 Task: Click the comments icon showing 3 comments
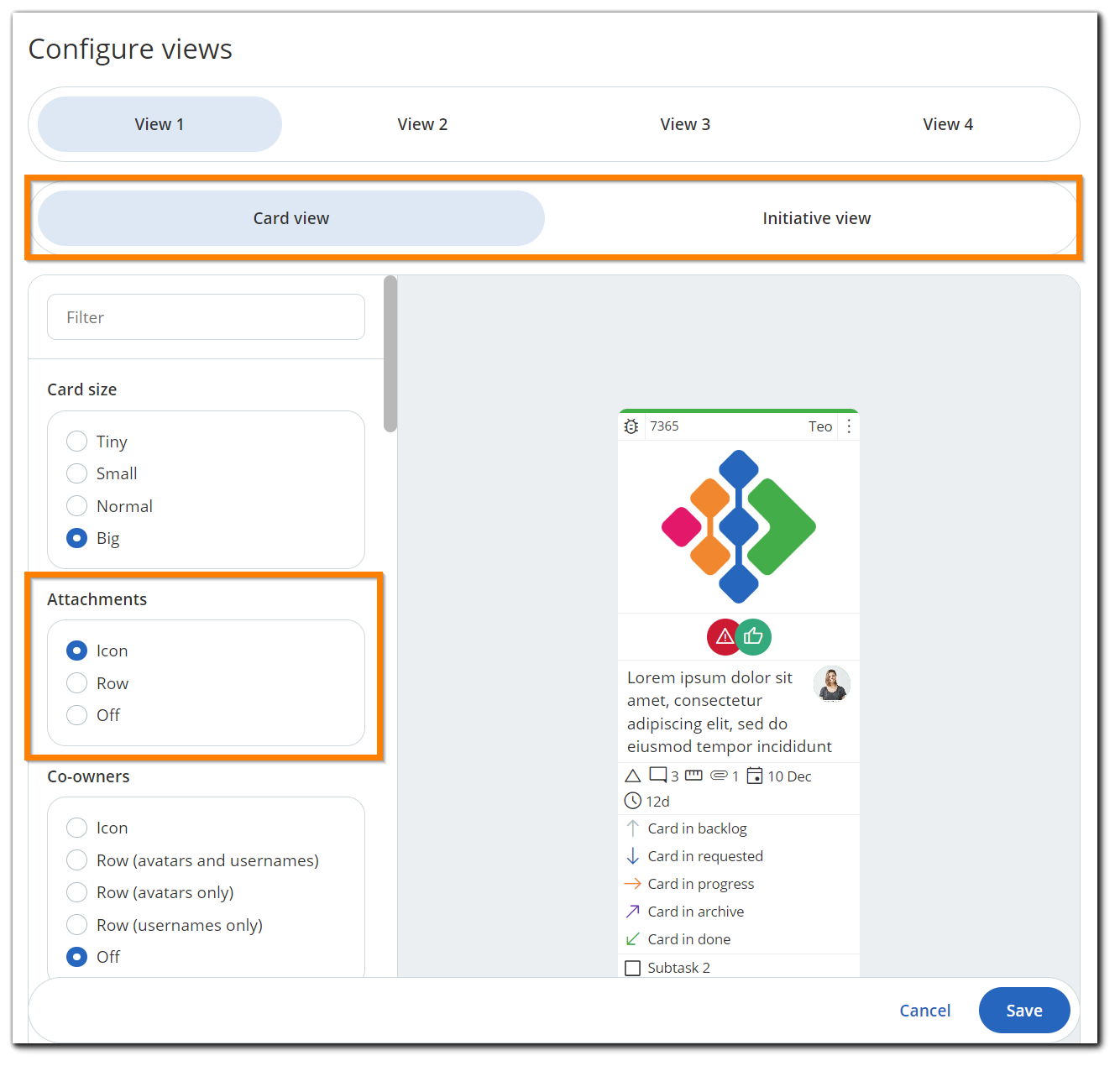tap(660, 776)
